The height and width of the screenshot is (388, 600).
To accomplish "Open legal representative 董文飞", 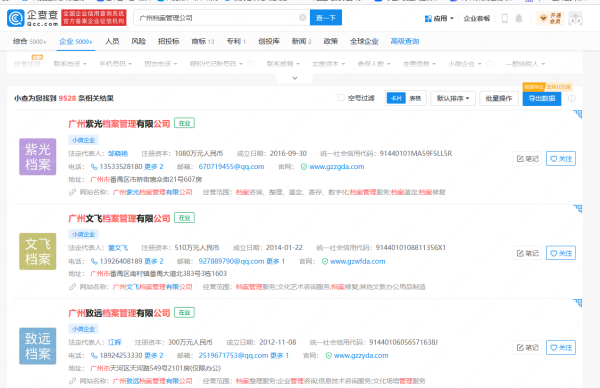I will (x=118, y=248).
